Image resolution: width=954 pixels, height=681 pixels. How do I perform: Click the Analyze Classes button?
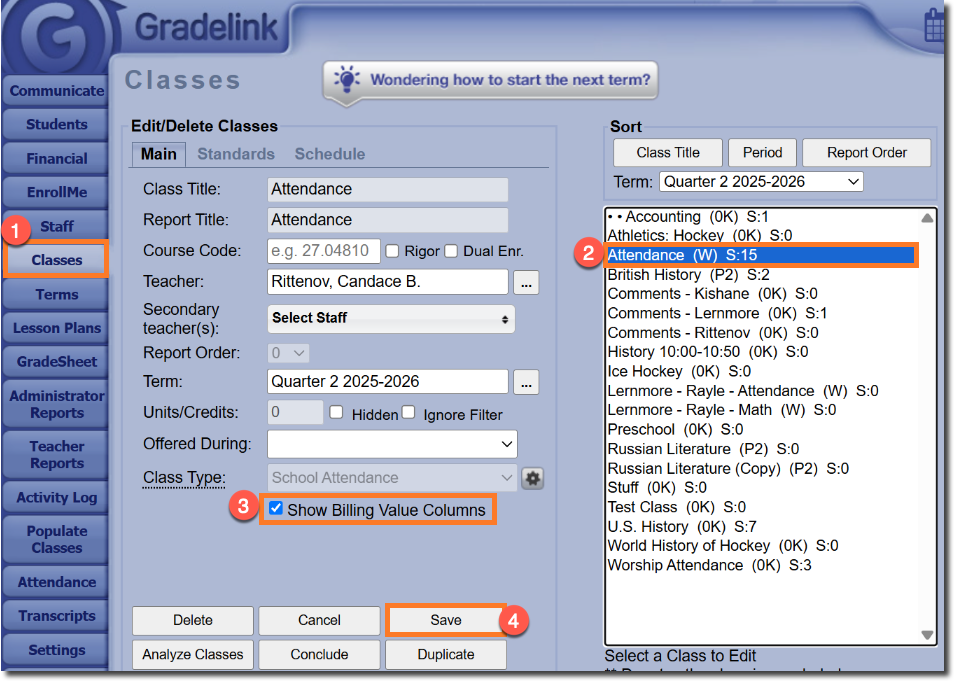pyautogui.click(x=193, y=654)
